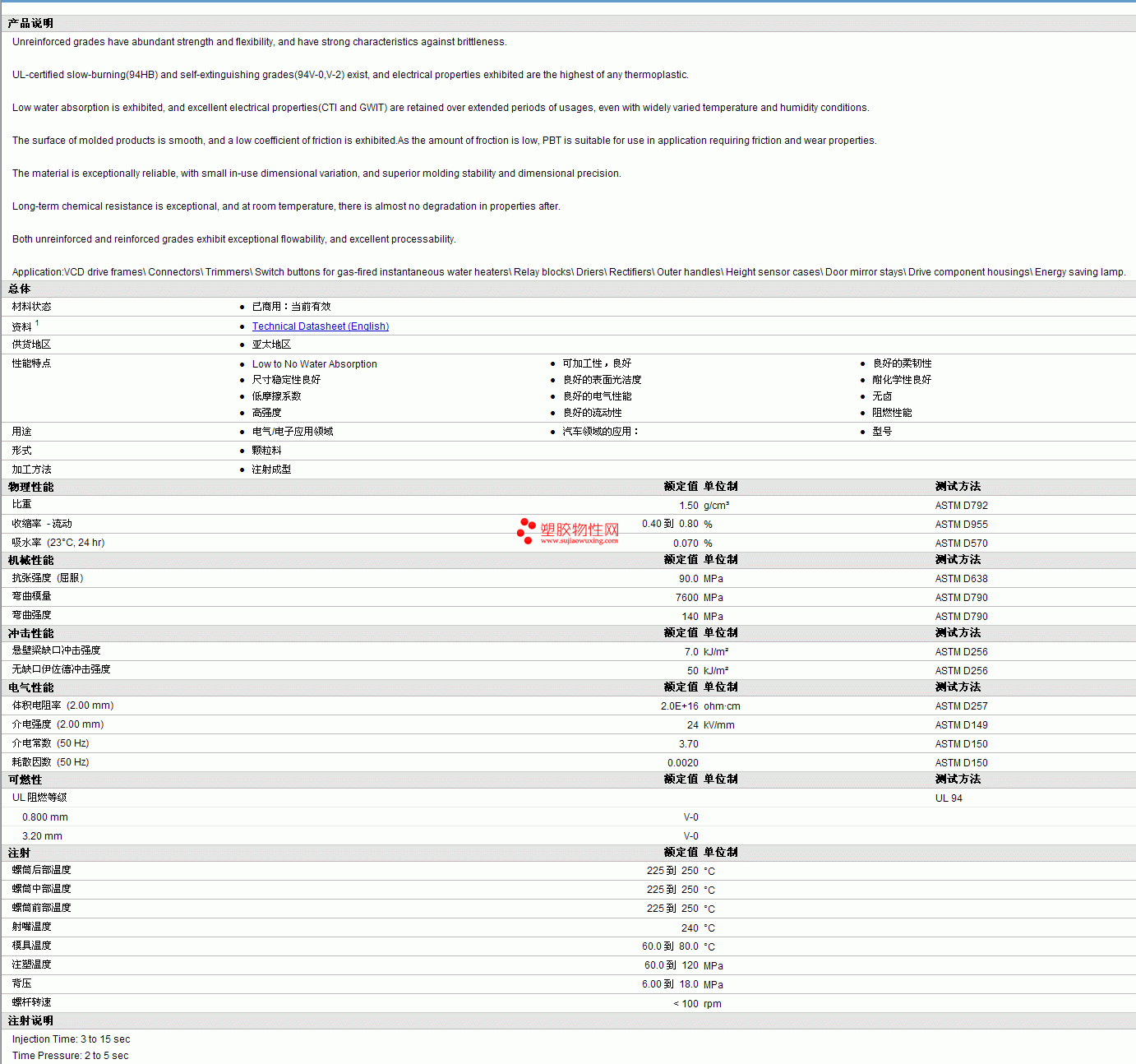Select the 耐化学性良好 feature
The width and height of the screenshot is (1136, 1064).
(903, 380)
